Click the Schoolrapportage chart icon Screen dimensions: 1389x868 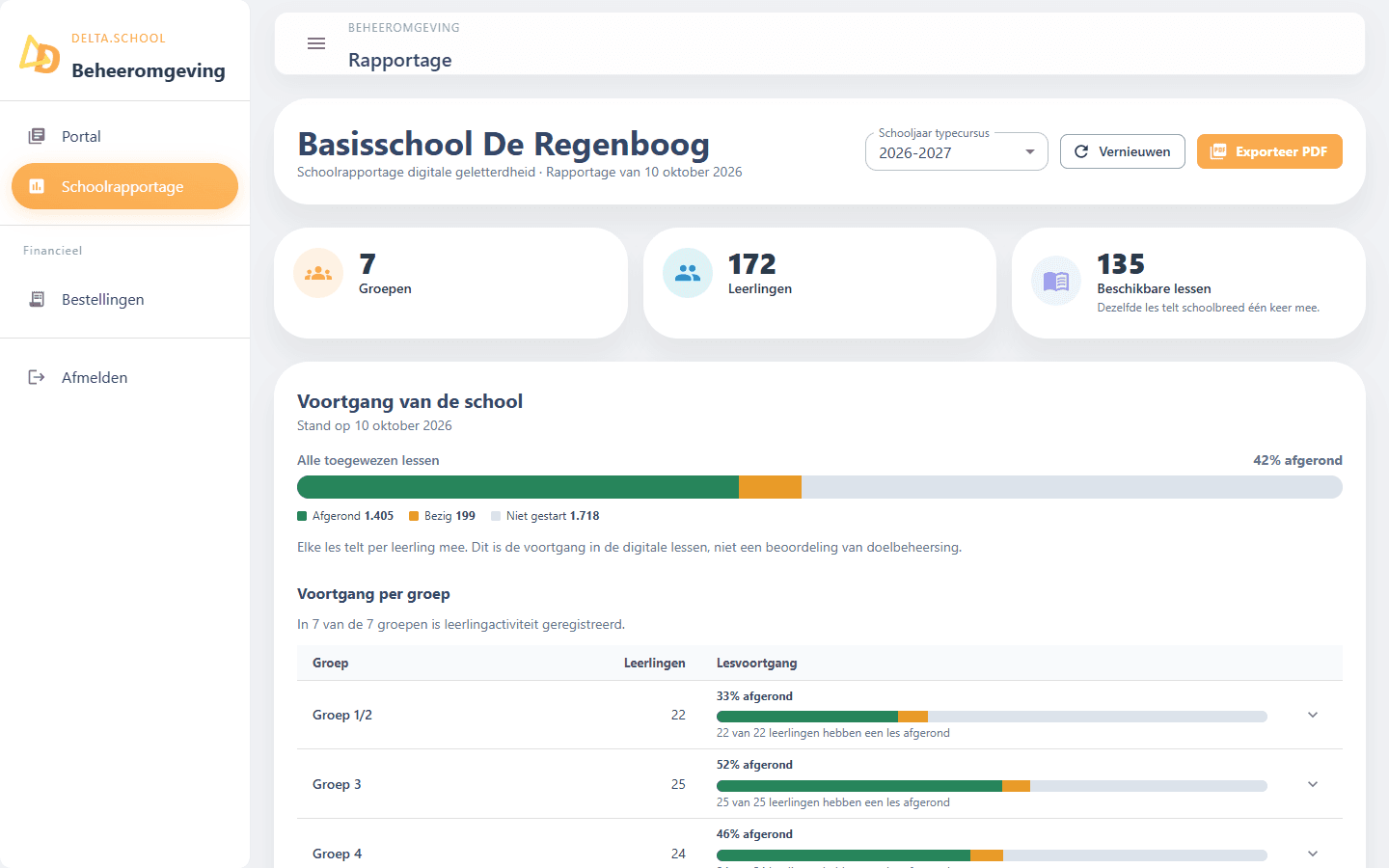tap(37, 186)
